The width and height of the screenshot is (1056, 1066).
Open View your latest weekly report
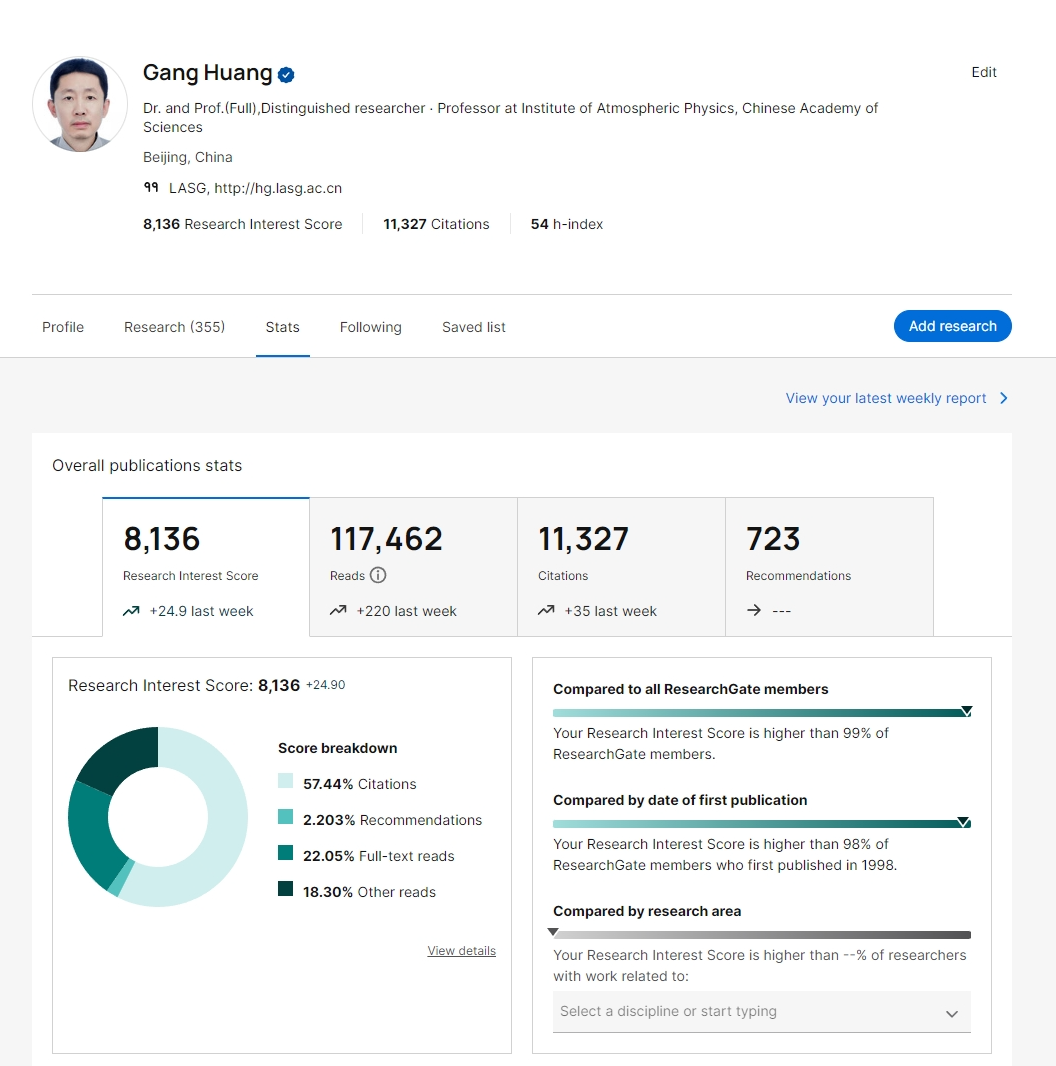click(886, 398)
